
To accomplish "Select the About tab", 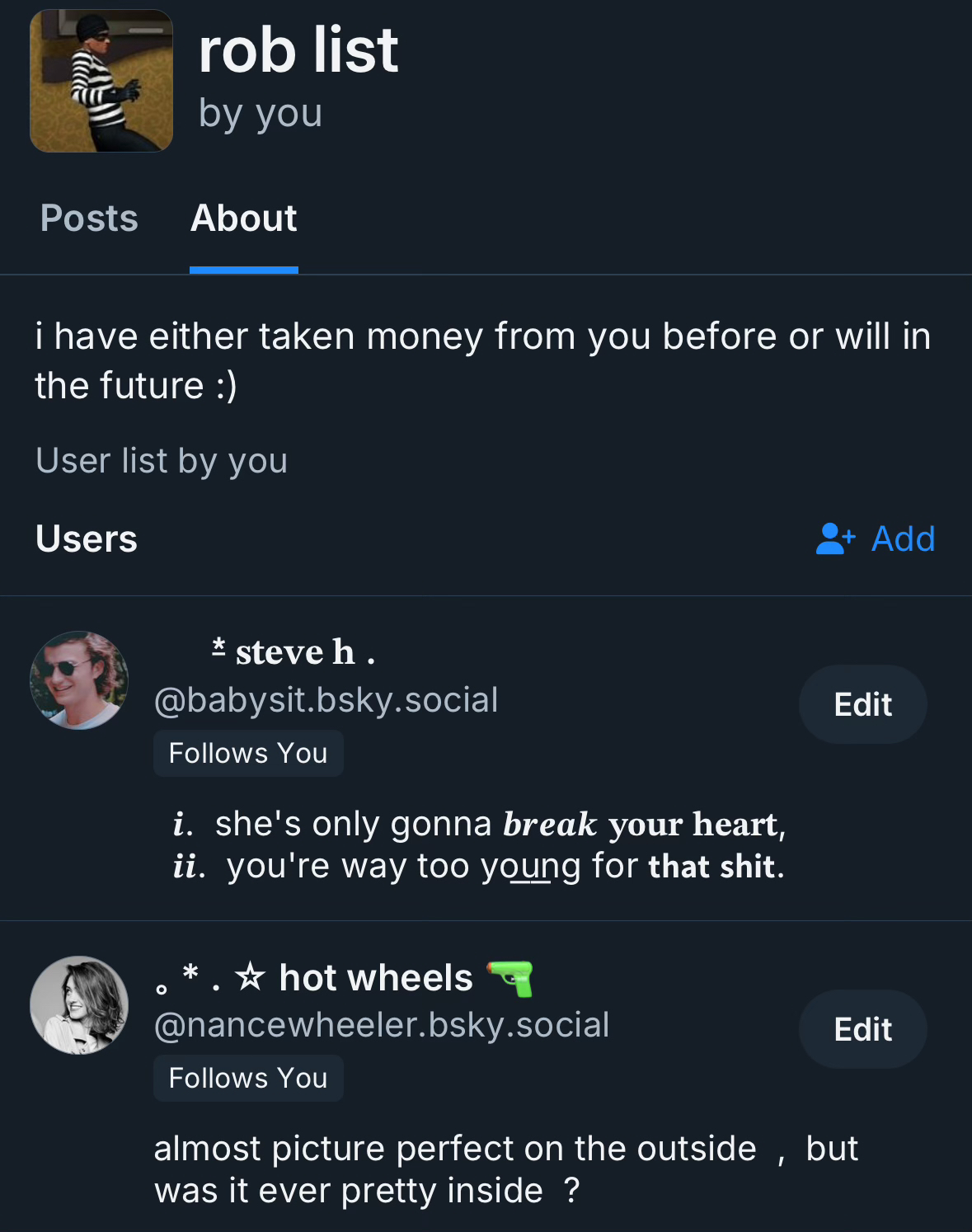I will [x=243, y=219].
